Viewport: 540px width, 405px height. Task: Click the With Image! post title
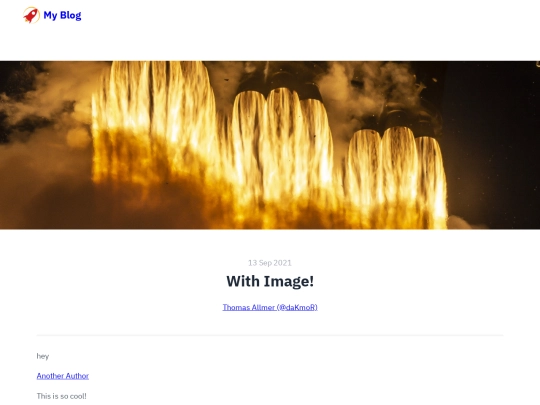coord(270,281)
